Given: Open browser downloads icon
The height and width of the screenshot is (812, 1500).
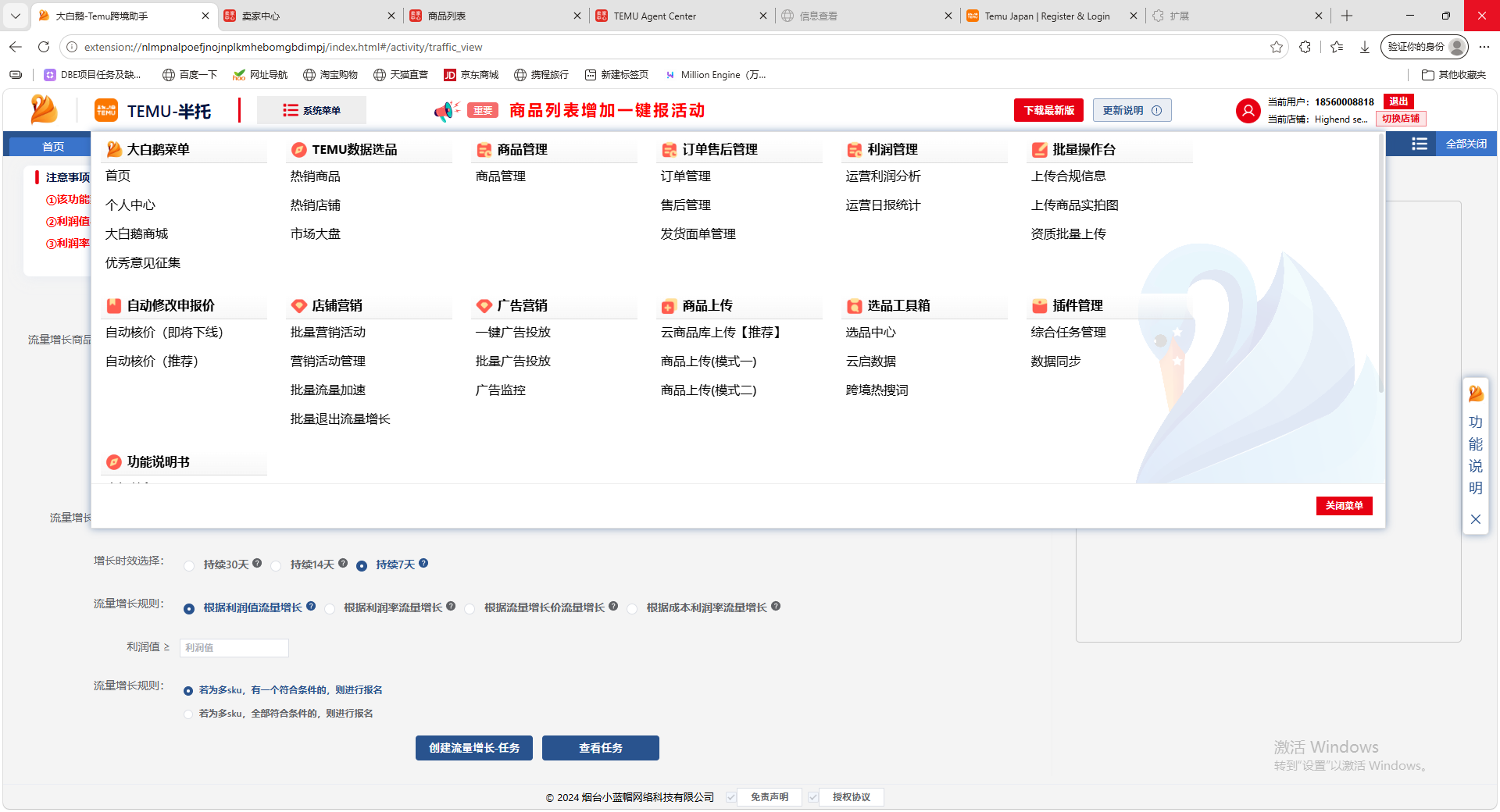Looking at the screenshot, I should click(1365, 47).
